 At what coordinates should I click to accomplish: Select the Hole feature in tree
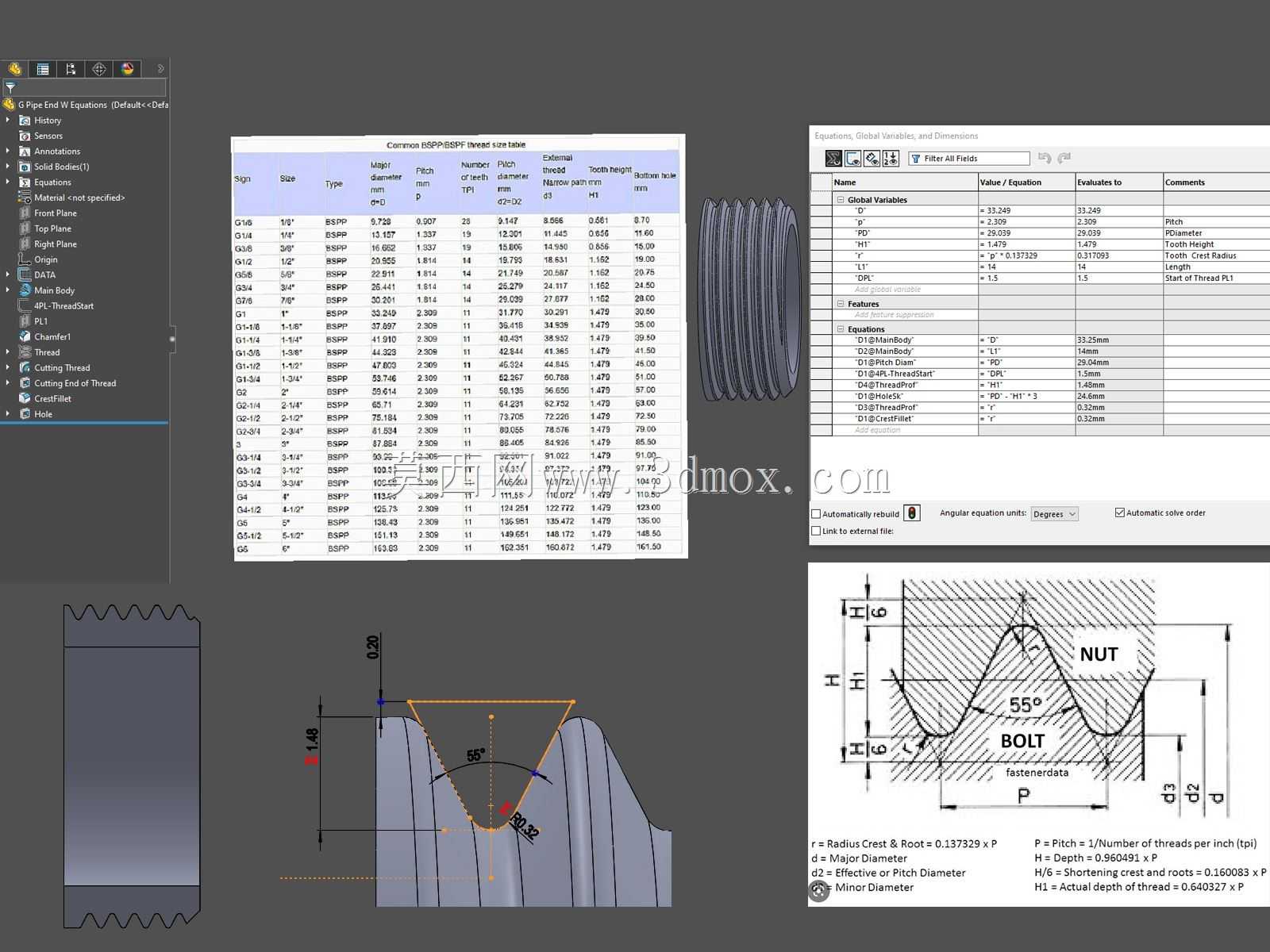tap(43, 414)
